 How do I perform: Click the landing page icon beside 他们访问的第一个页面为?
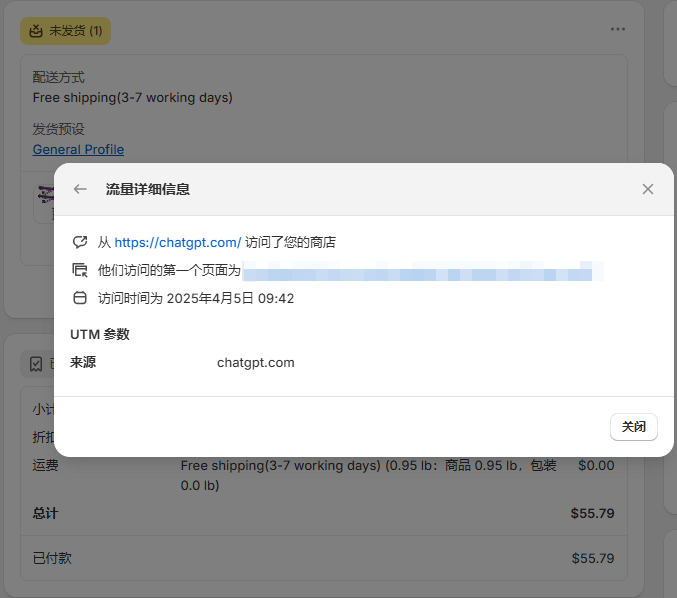80,270
